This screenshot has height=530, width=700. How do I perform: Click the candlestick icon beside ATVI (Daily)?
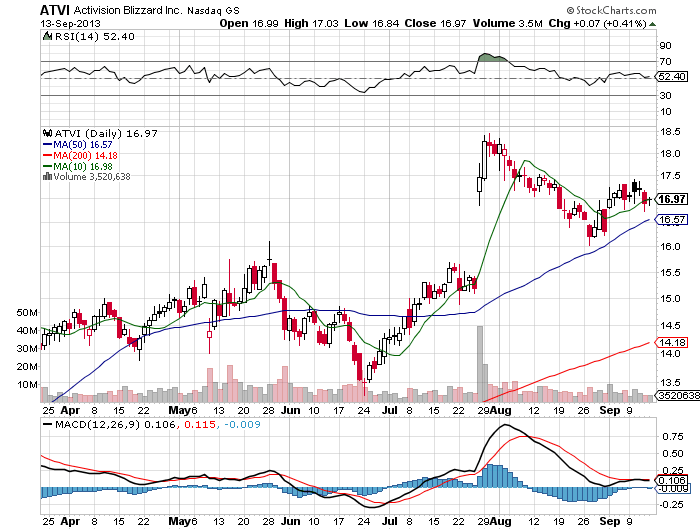click(48, 133)
